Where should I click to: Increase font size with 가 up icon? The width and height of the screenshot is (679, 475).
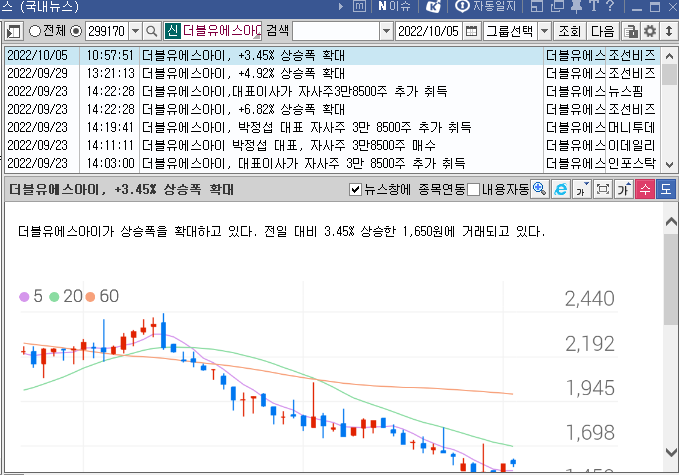pos(624,189)
